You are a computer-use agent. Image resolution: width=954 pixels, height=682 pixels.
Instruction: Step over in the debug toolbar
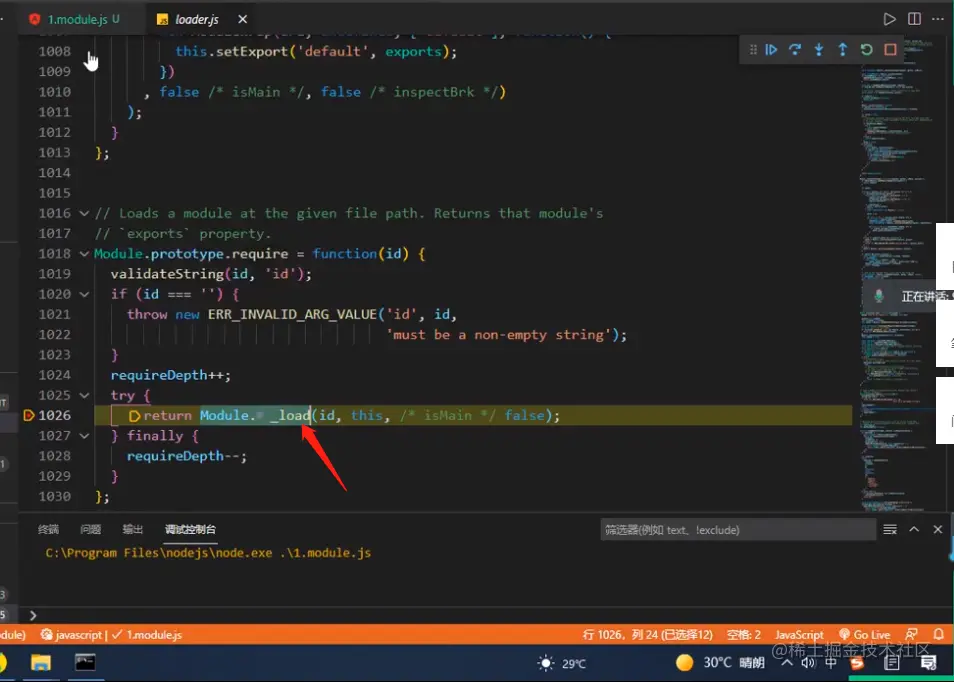pos(795,50)
